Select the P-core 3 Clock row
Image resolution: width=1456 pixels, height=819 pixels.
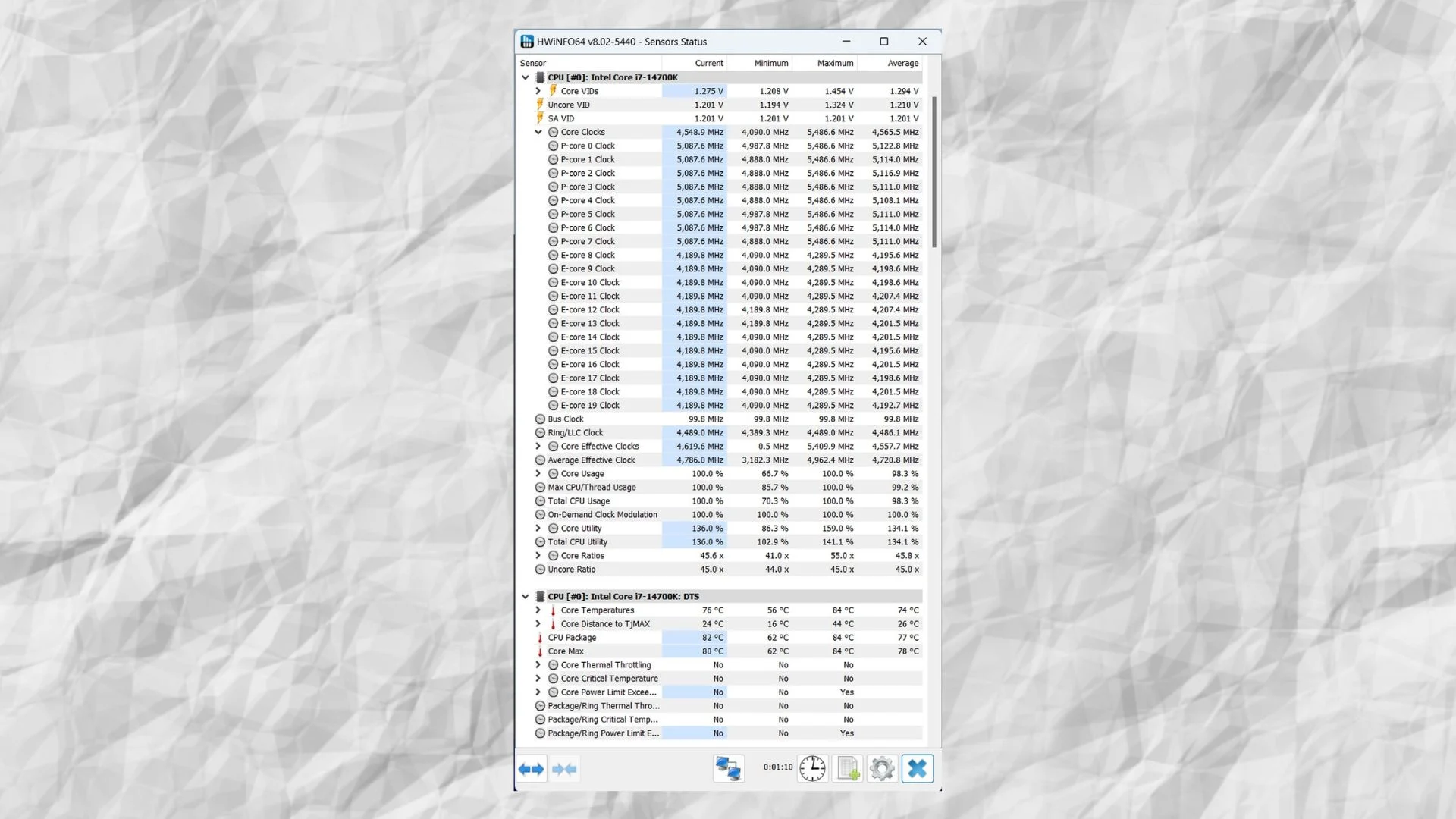coord(720,187)
